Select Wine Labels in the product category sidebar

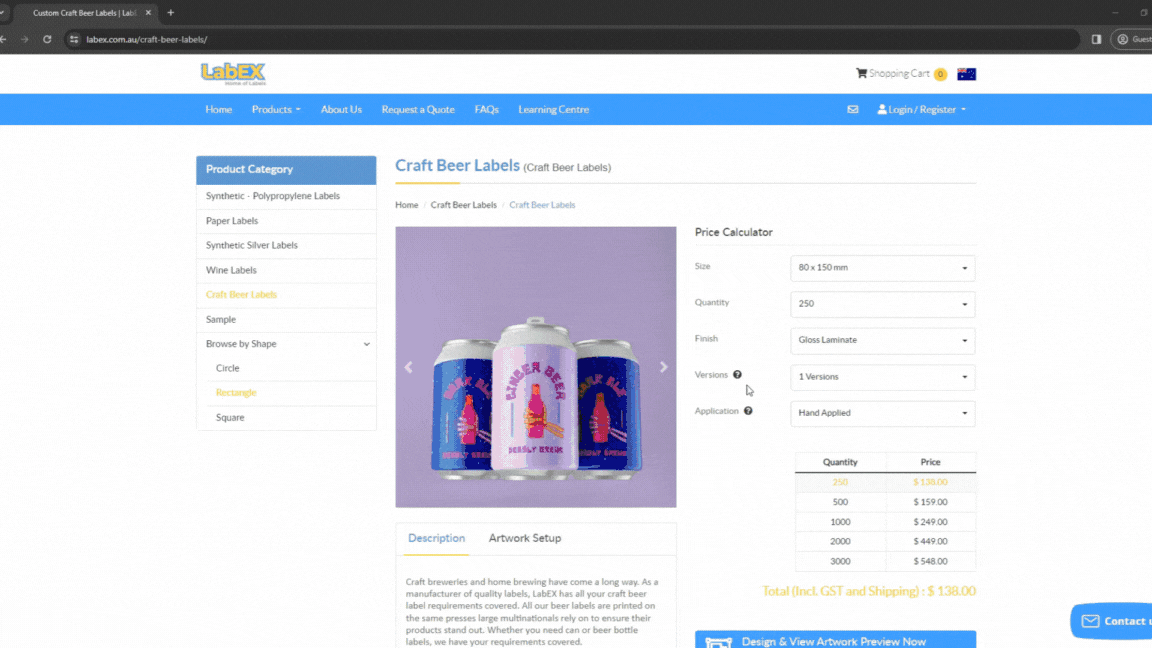(231, 270)
